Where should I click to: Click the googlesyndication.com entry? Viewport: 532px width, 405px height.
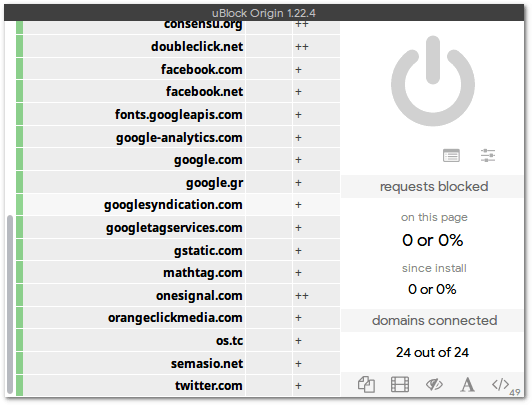click(173, 205)
